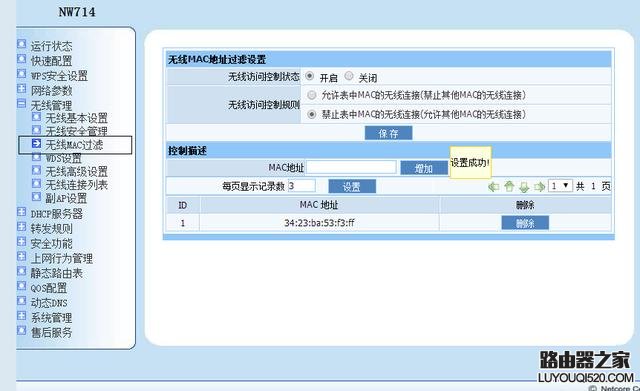Click the icon beside 快速配置
Image resolution: width=640 pixels, height=391 pixels.
[22, 59]
